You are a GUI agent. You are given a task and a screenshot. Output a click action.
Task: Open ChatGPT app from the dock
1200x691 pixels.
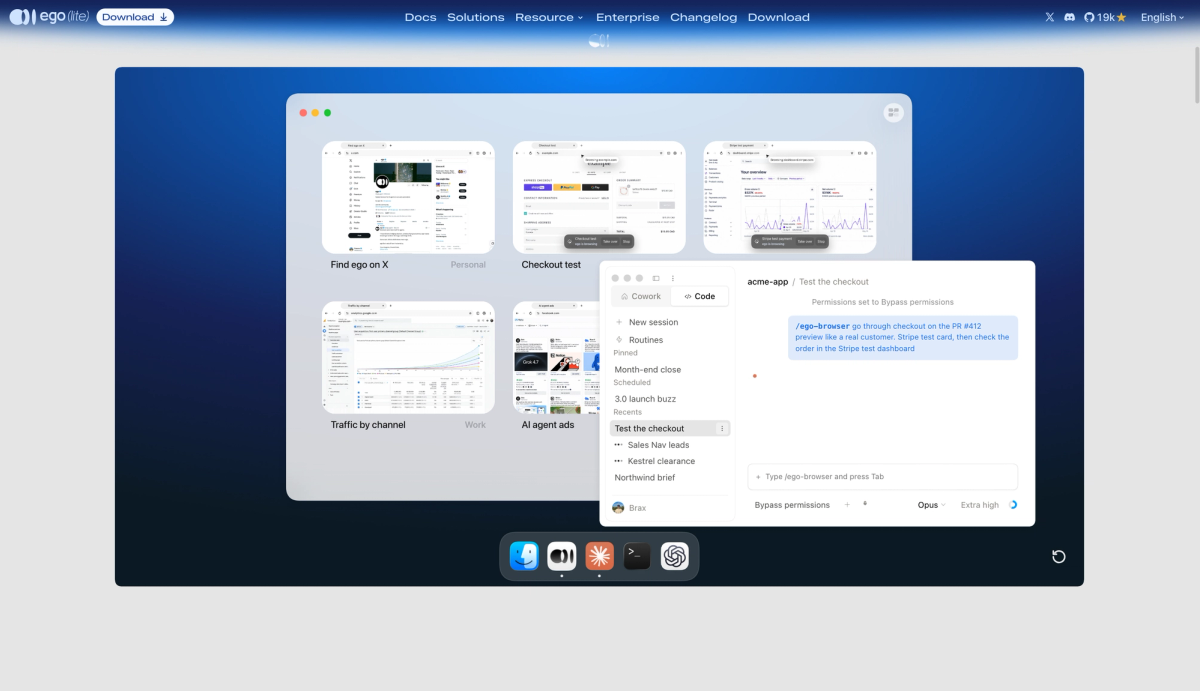coord(675,555)
